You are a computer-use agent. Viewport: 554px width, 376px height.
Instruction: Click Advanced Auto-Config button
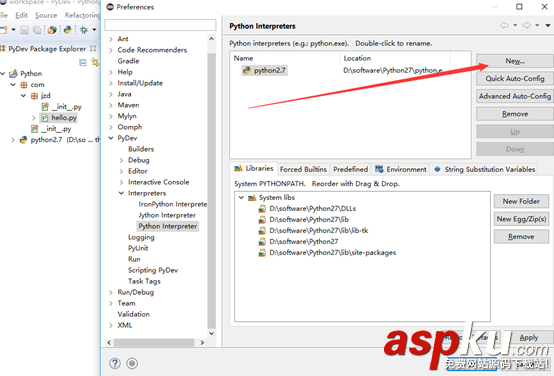tap(515, 96)
